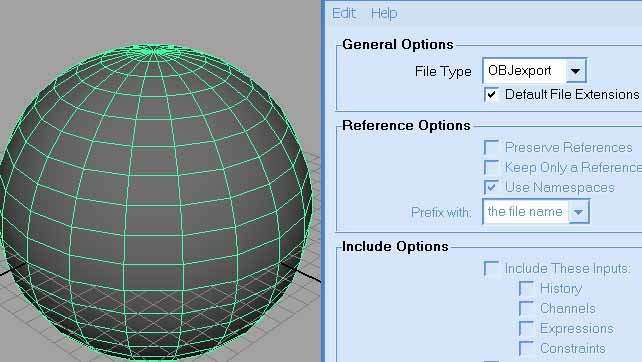Viewport: 642px width, 362px height.
Task: Open the Help menu
Action: [x=384, y=13]
